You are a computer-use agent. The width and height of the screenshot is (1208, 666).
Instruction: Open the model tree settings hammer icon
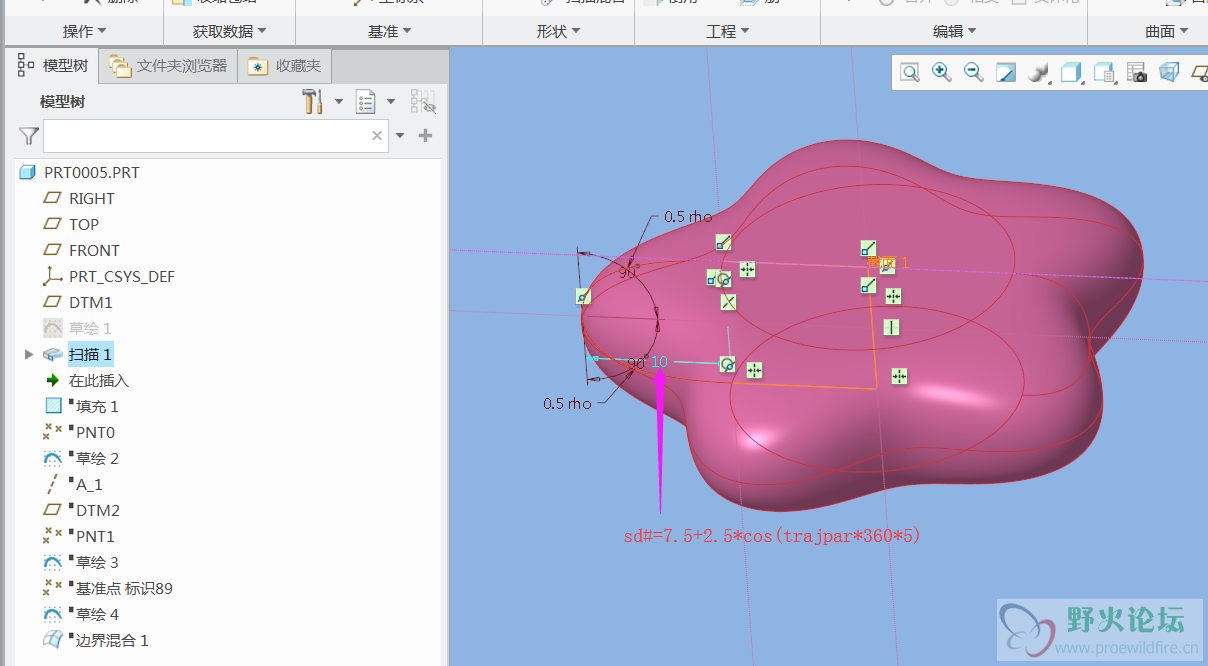(x=313, y=101)
